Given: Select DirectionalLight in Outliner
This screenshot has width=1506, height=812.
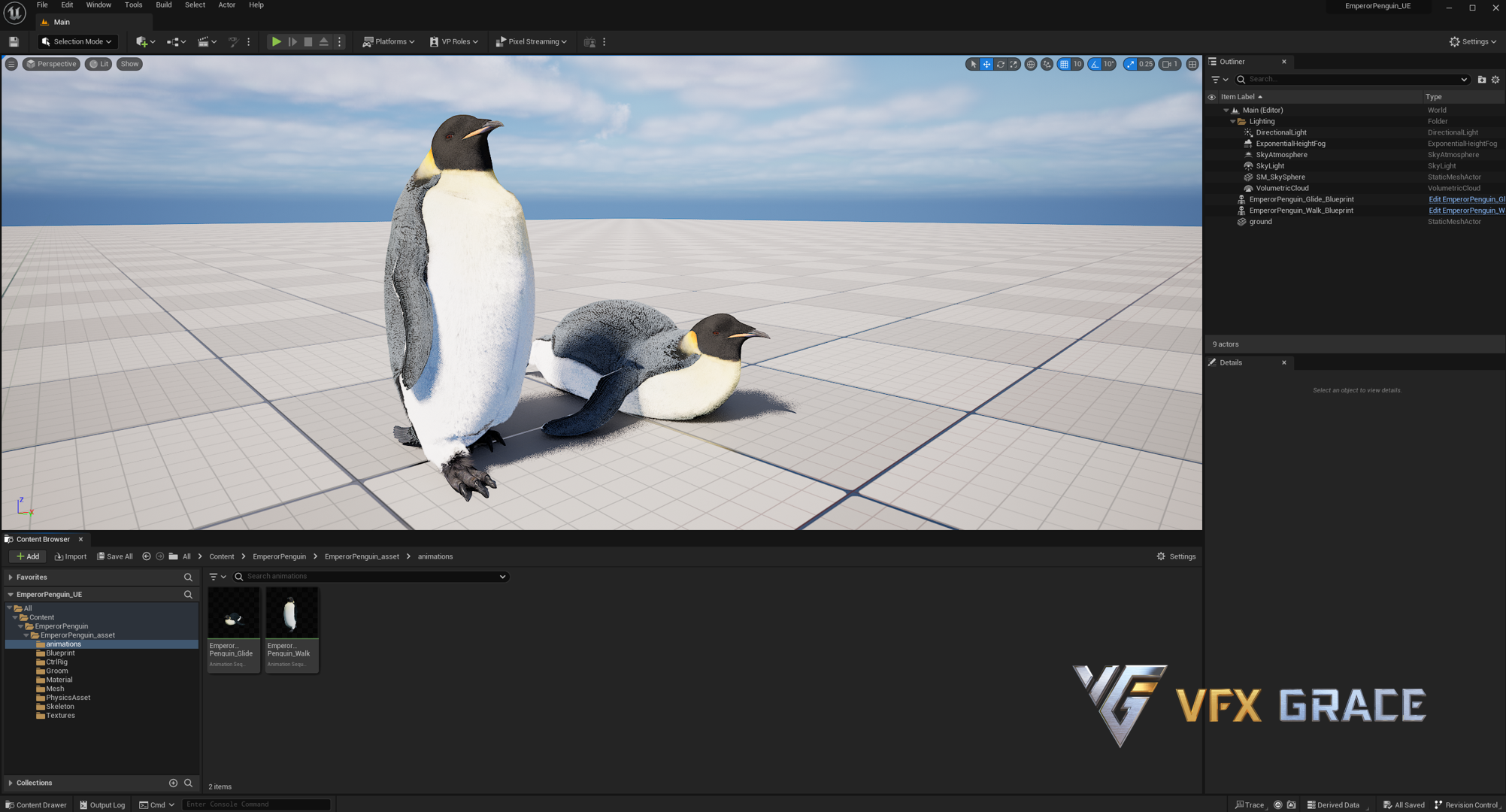Looking at the screenshot, I should pyautogui.click(x=1281, y=132).
